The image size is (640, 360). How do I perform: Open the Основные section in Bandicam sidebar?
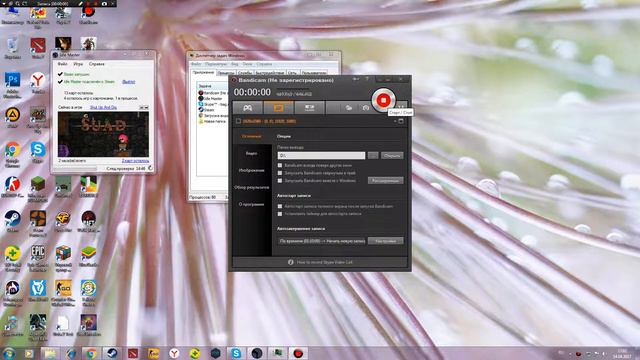pyautogui.click(x=252, y=136)
